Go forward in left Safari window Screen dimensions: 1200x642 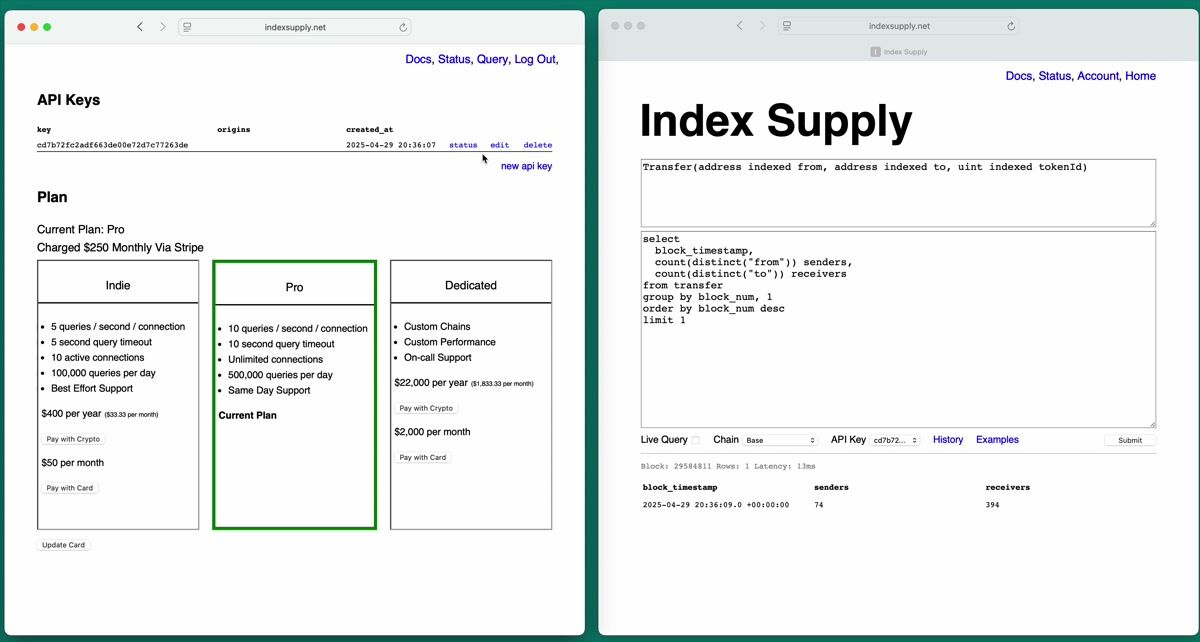(163, 27)
